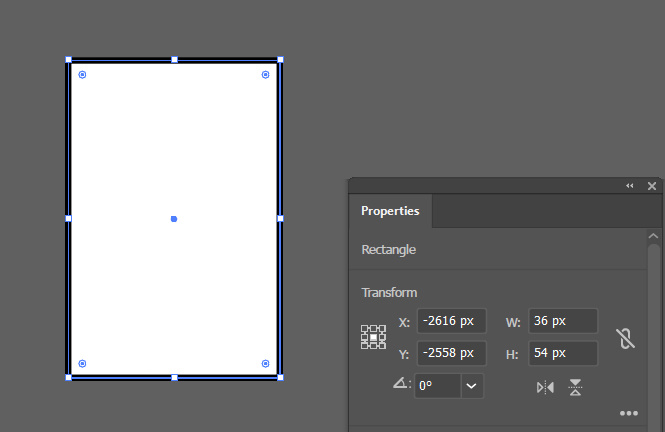Collapse the Properties panel with double arrows
Viewport: 665px width, 432px height.
tap(630, 186)
